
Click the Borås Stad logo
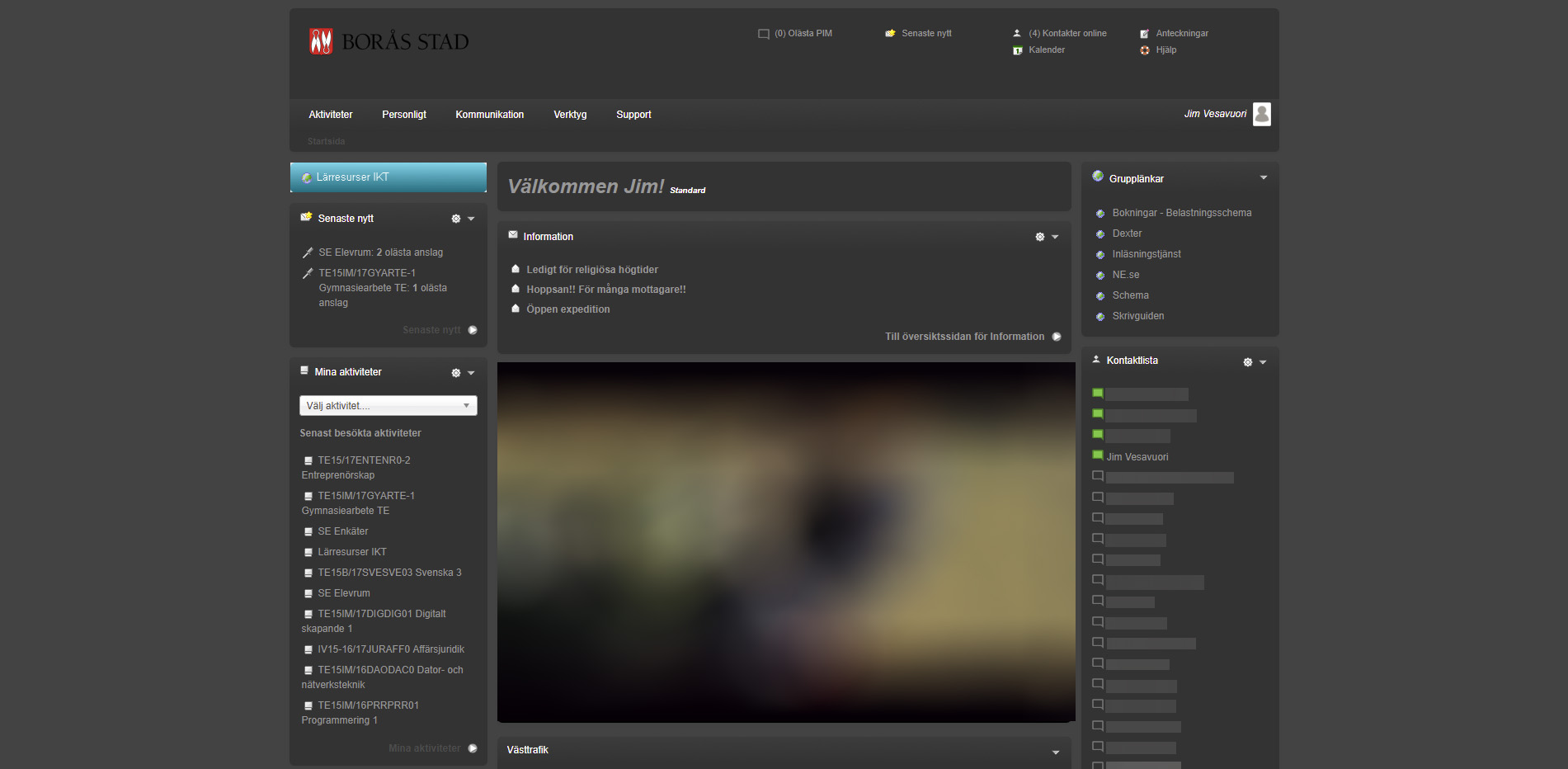point(388,41)
